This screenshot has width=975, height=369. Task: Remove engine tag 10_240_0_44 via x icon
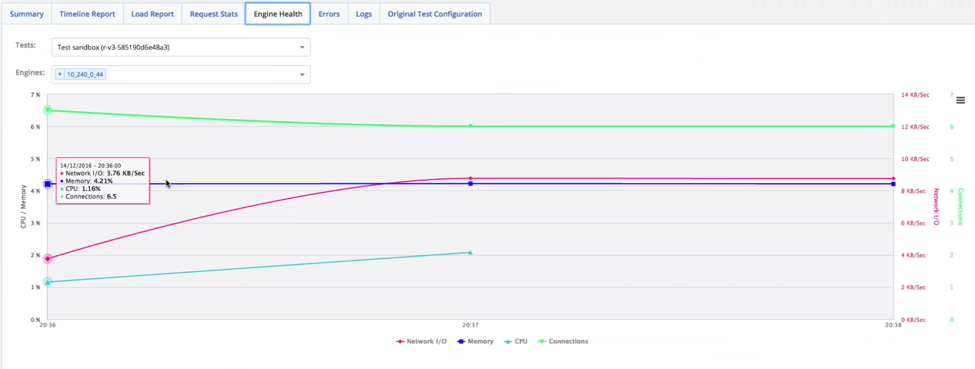coord(60,75)
